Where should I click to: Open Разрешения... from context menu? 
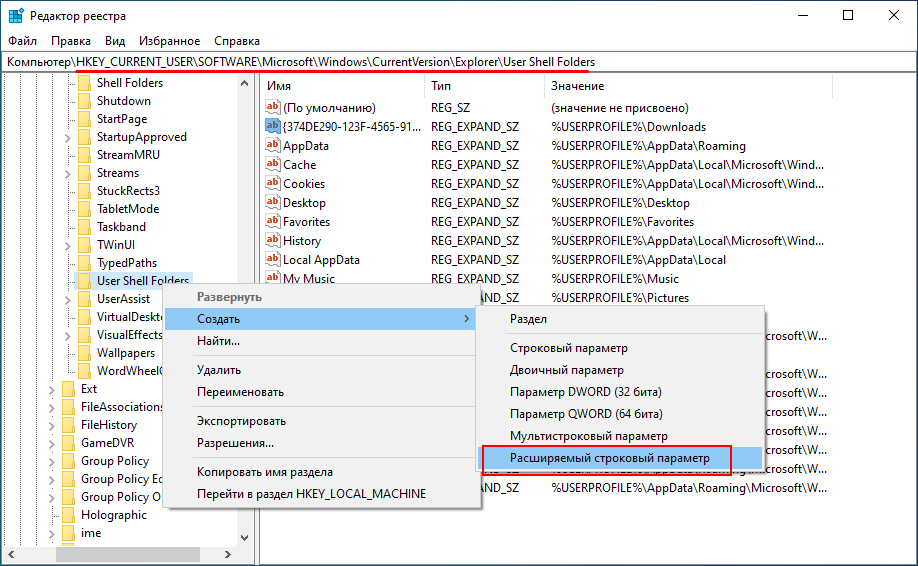point(320,443)
